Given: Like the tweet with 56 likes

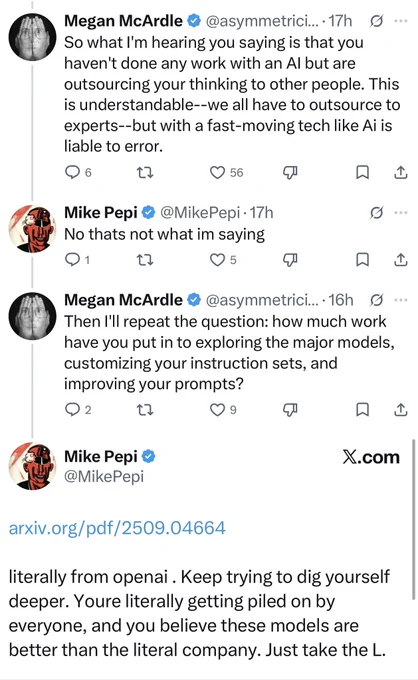Looking at the screenshot, I should pos(217,173).
